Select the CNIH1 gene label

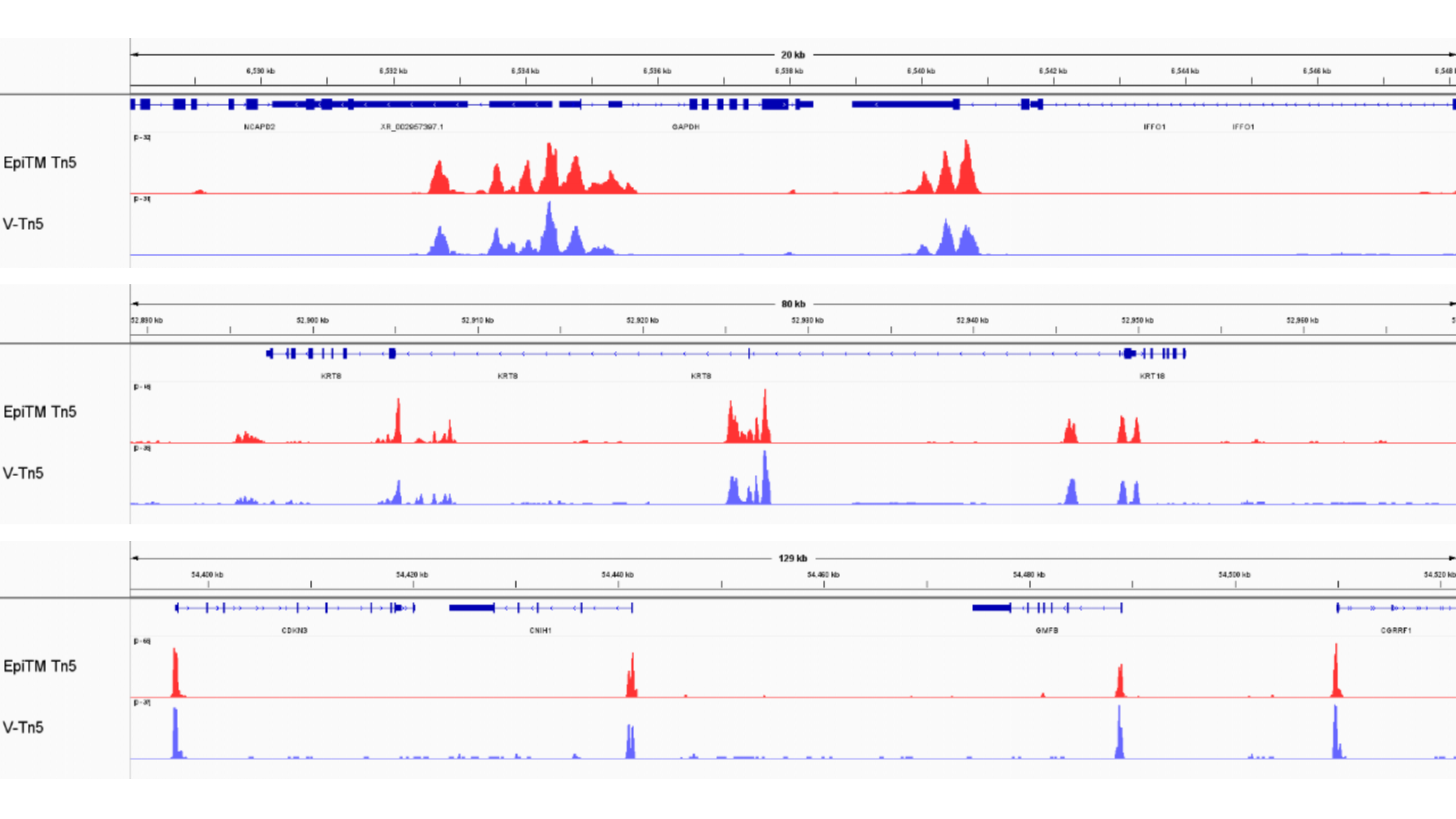[540, 630]
